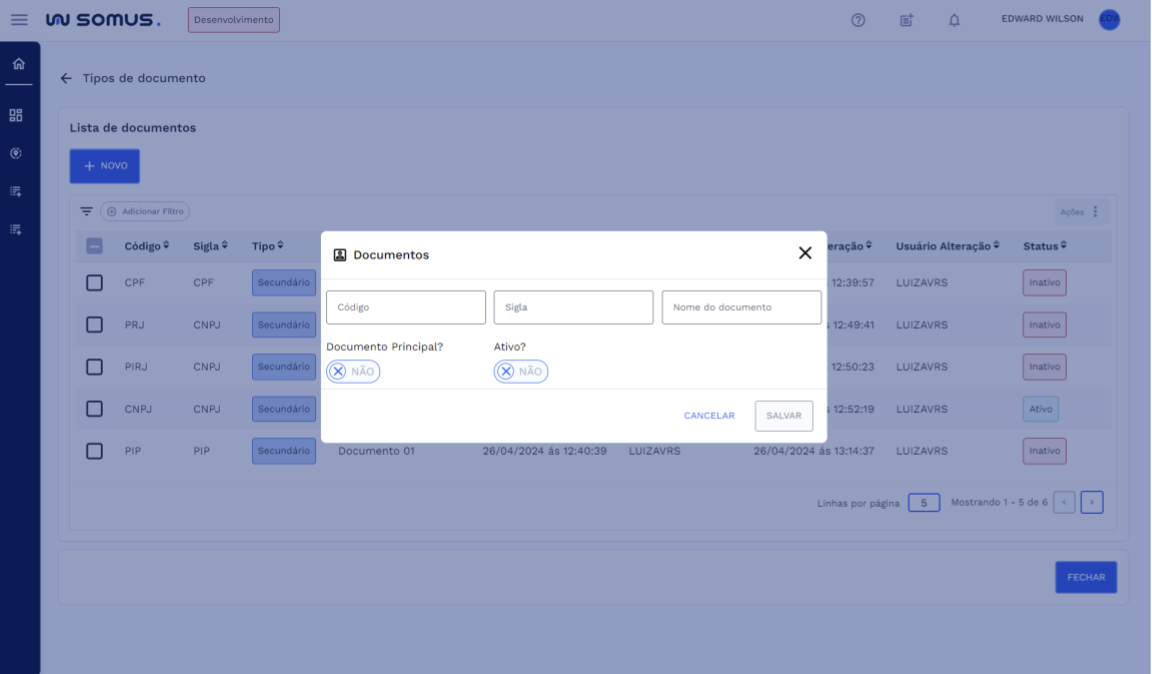Toggle the Ativo switch
1152x674 pixels.
pyautogui.click(x=520, y=372)
